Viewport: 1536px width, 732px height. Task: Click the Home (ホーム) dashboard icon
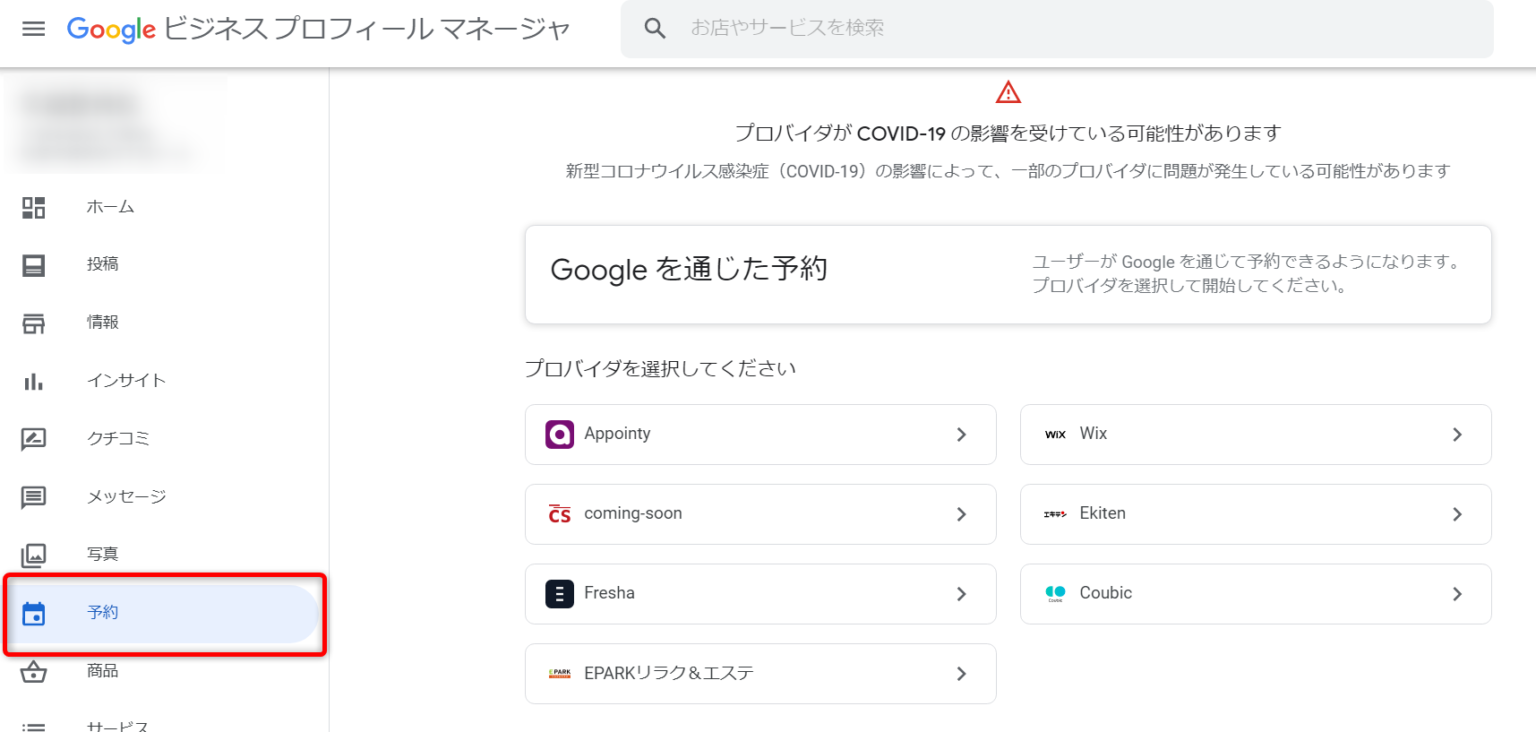coord(34,207)
